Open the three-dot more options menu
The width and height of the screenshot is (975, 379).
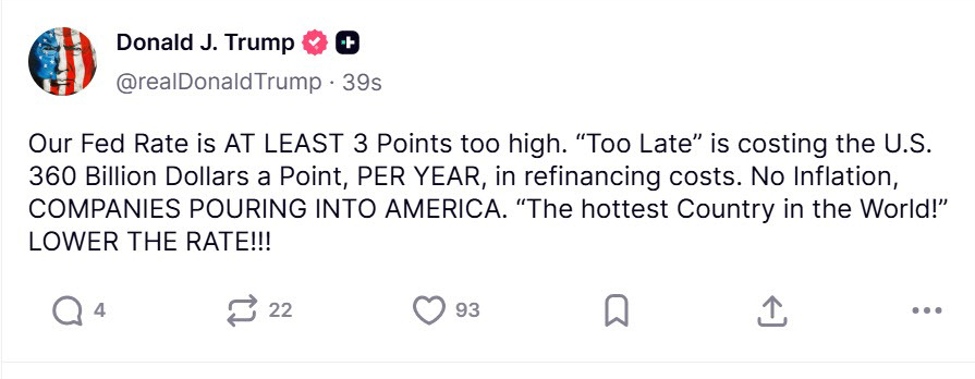tap(927, 310)
